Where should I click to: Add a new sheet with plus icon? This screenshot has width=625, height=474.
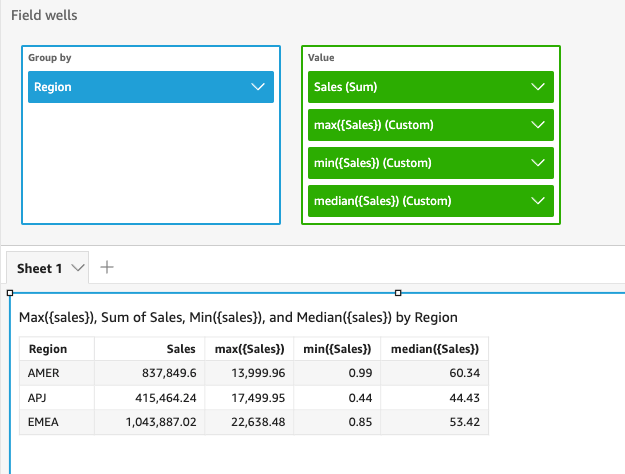pyautogui.click(x=108, y=268)
